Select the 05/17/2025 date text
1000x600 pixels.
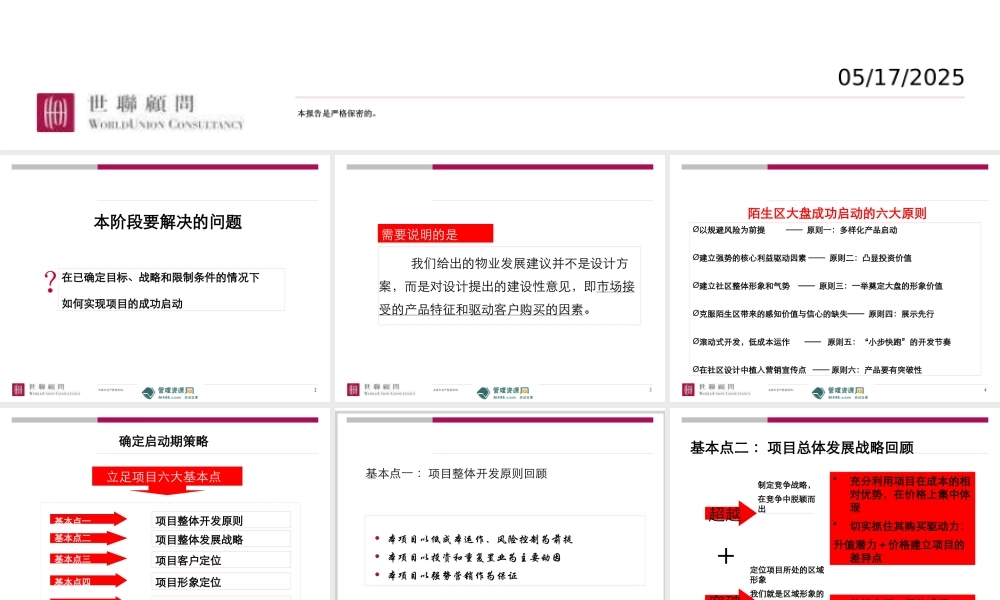[900, 78]
